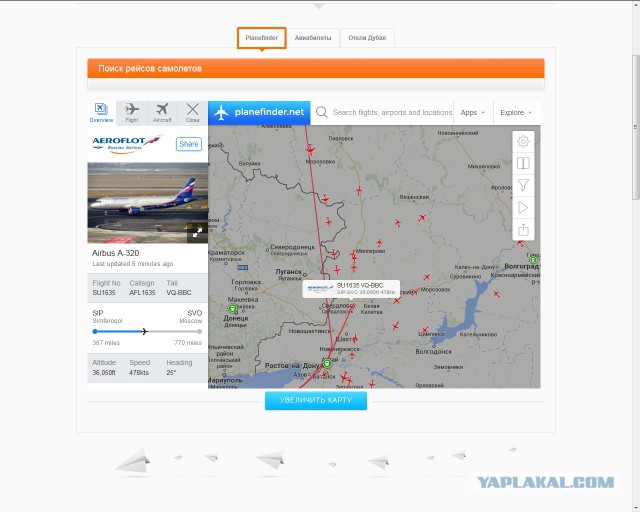Focus the Search flights, airports and locations field
This screenshot has width=640, height=512.
point(392,112)
